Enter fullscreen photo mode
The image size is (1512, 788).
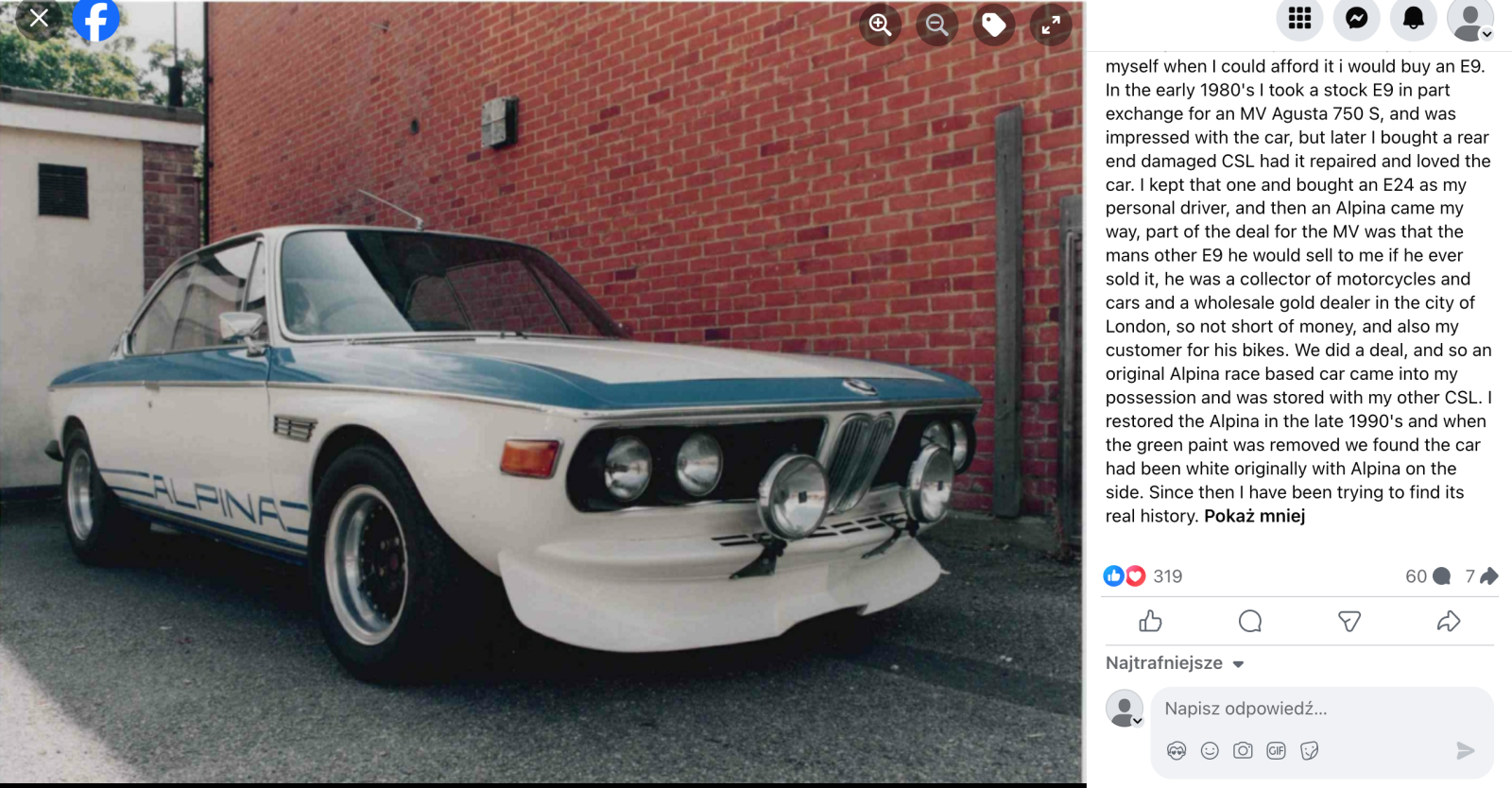(x=1051, y=26)
